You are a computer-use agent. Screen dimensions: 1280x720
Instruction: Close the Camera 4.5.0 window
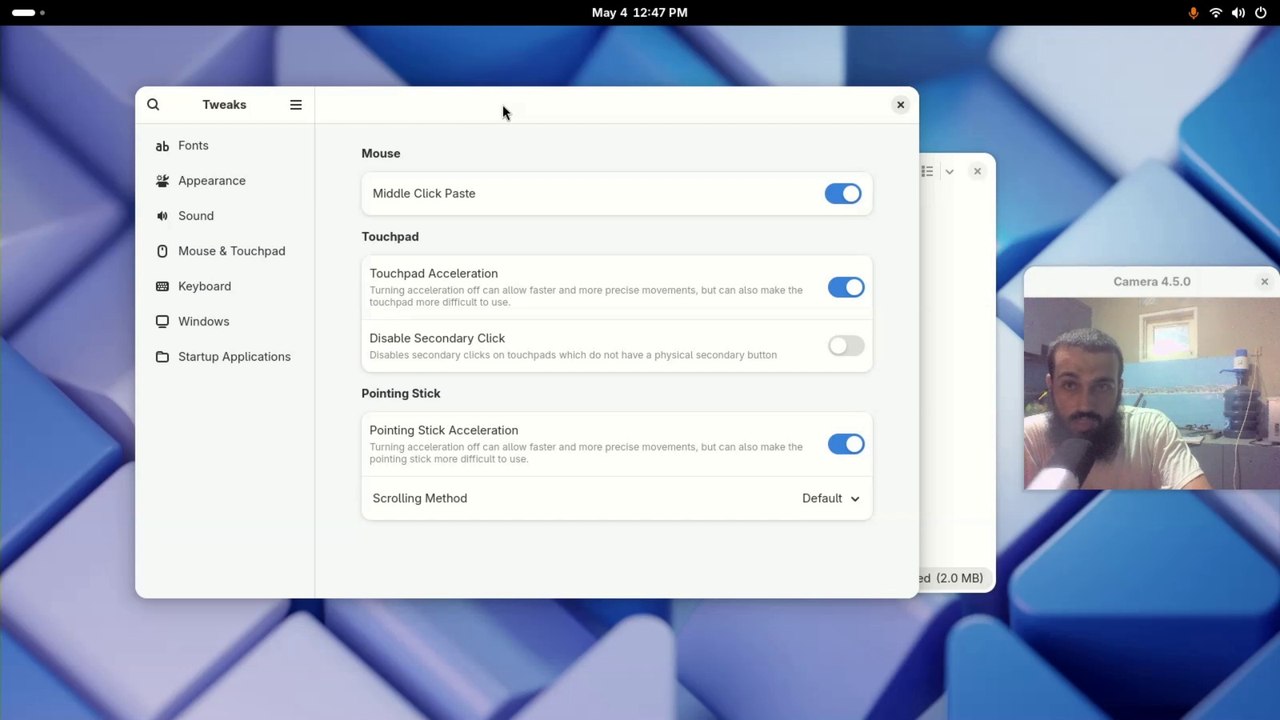pos(1264,282)
